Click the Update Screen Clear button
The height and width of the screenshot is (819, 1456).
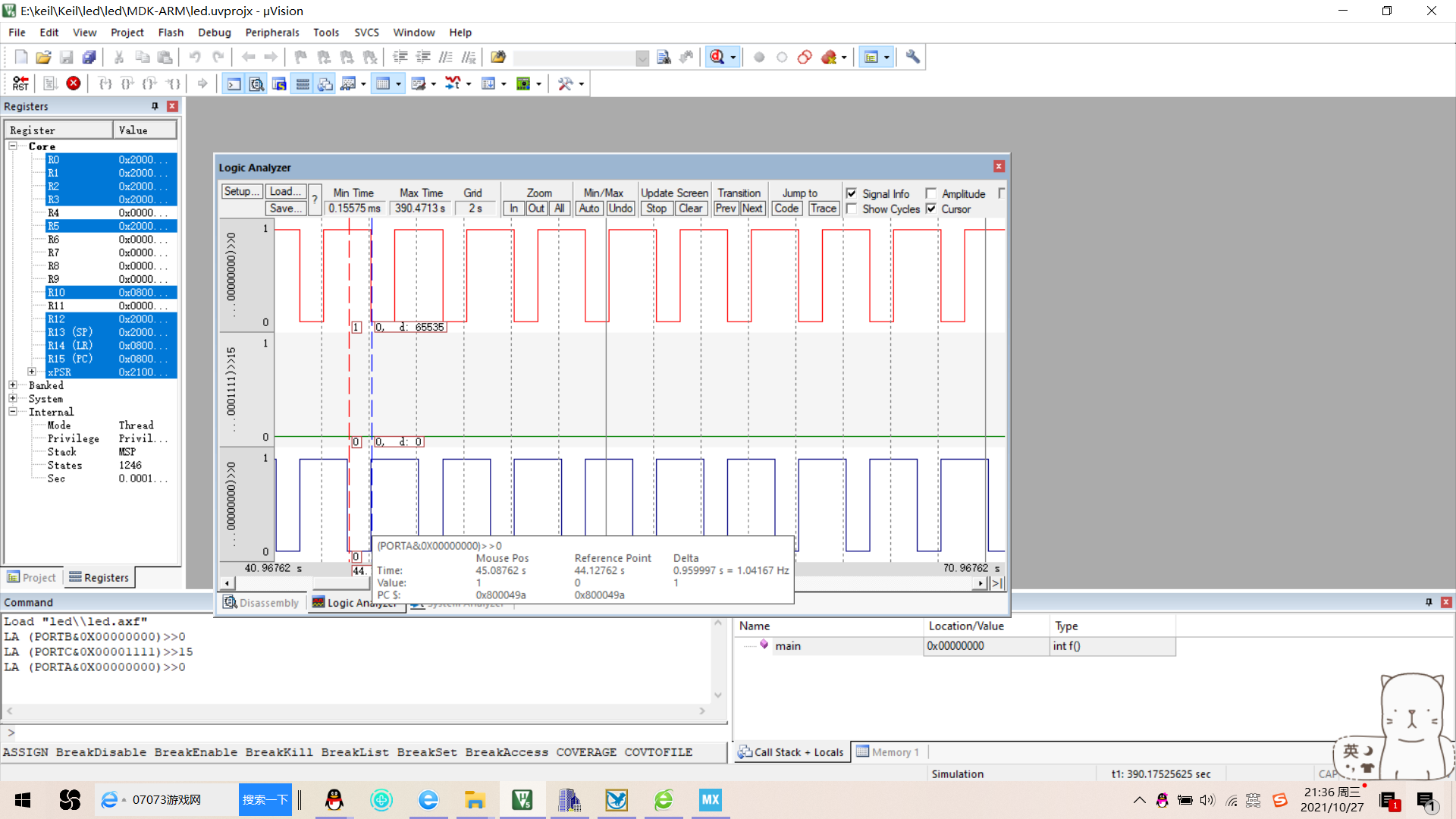(690, 209)
